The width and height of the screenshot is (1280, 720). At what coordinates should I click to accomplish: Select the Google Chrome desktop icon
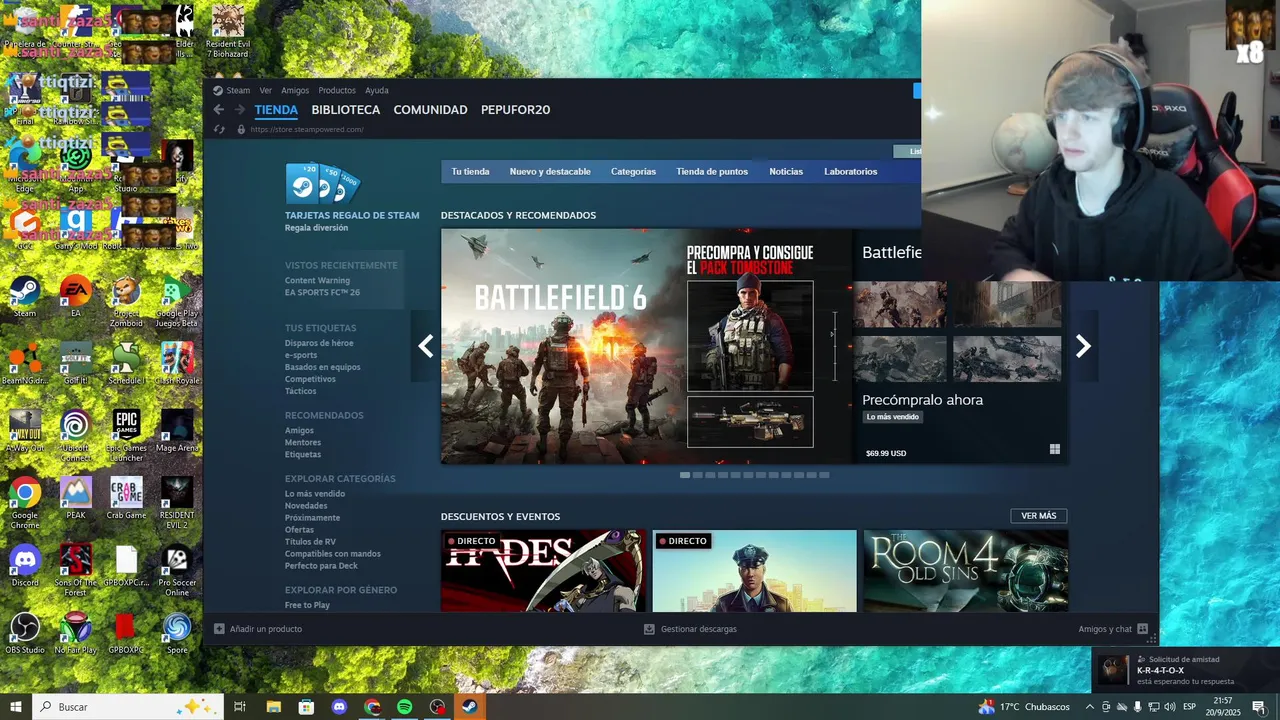point(25,502)
